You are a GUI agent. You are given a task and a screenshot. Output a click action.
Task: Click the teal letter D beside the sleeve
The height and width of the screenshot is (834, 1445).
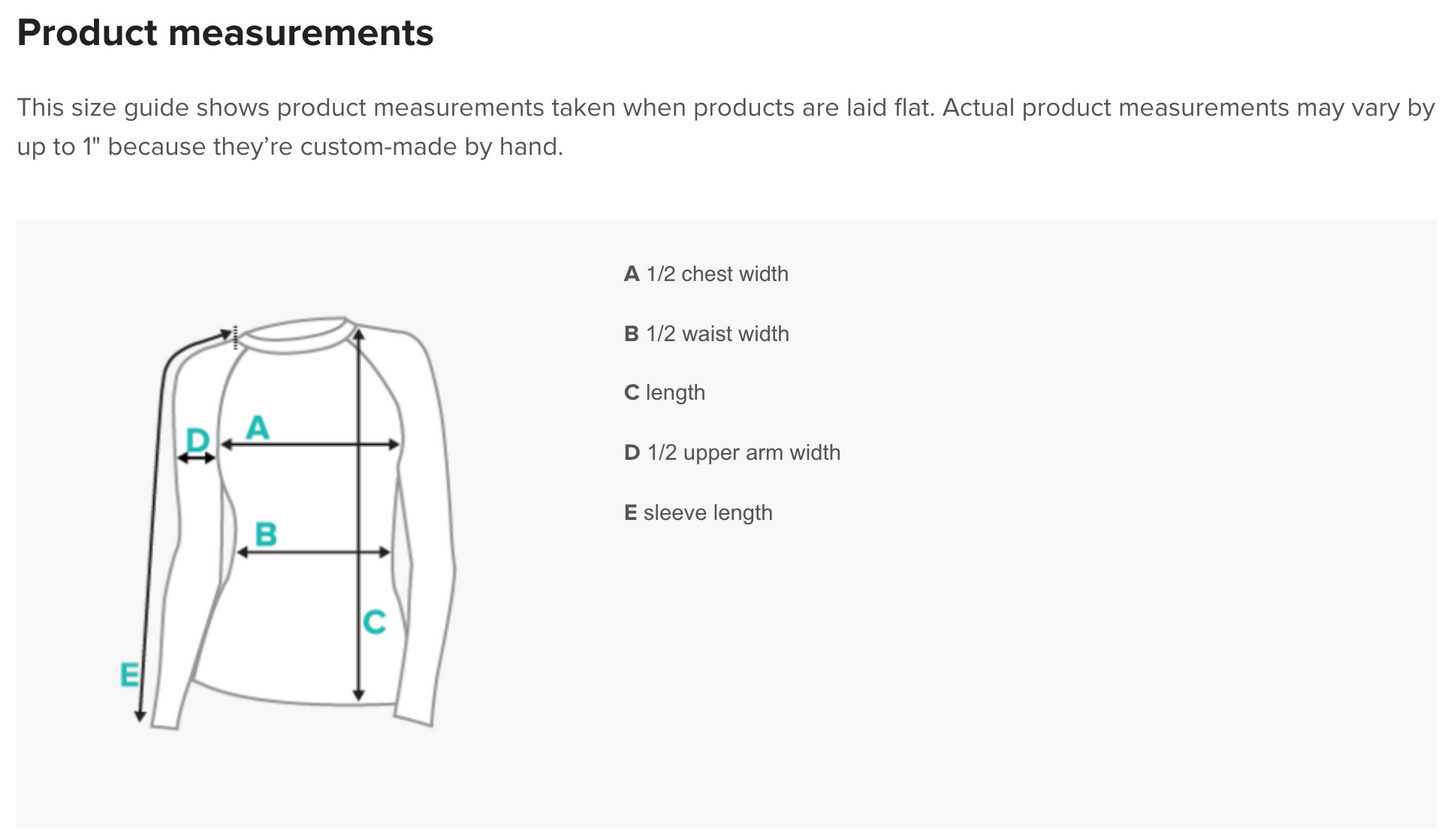point(198,439)
